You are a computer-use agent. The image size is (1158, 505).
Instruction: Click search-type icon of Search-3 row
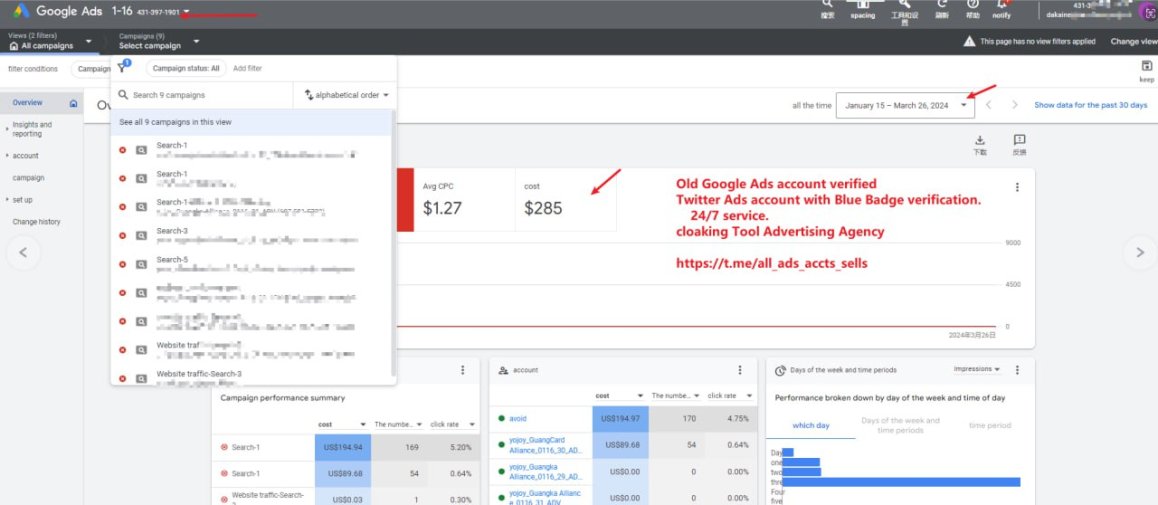141,236
